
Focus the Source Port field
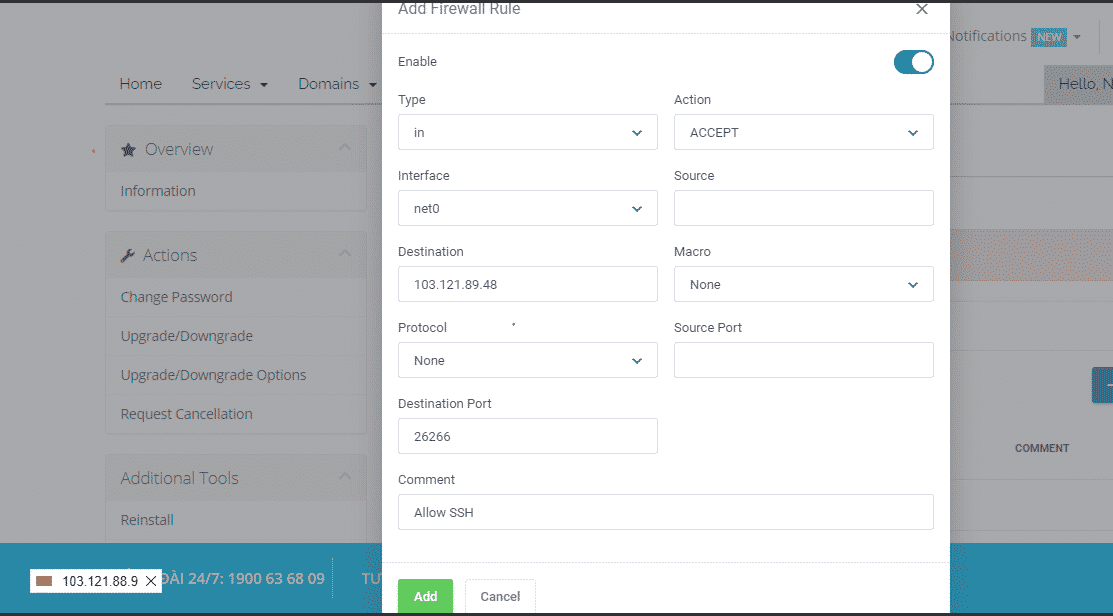[x=803, y=360]
